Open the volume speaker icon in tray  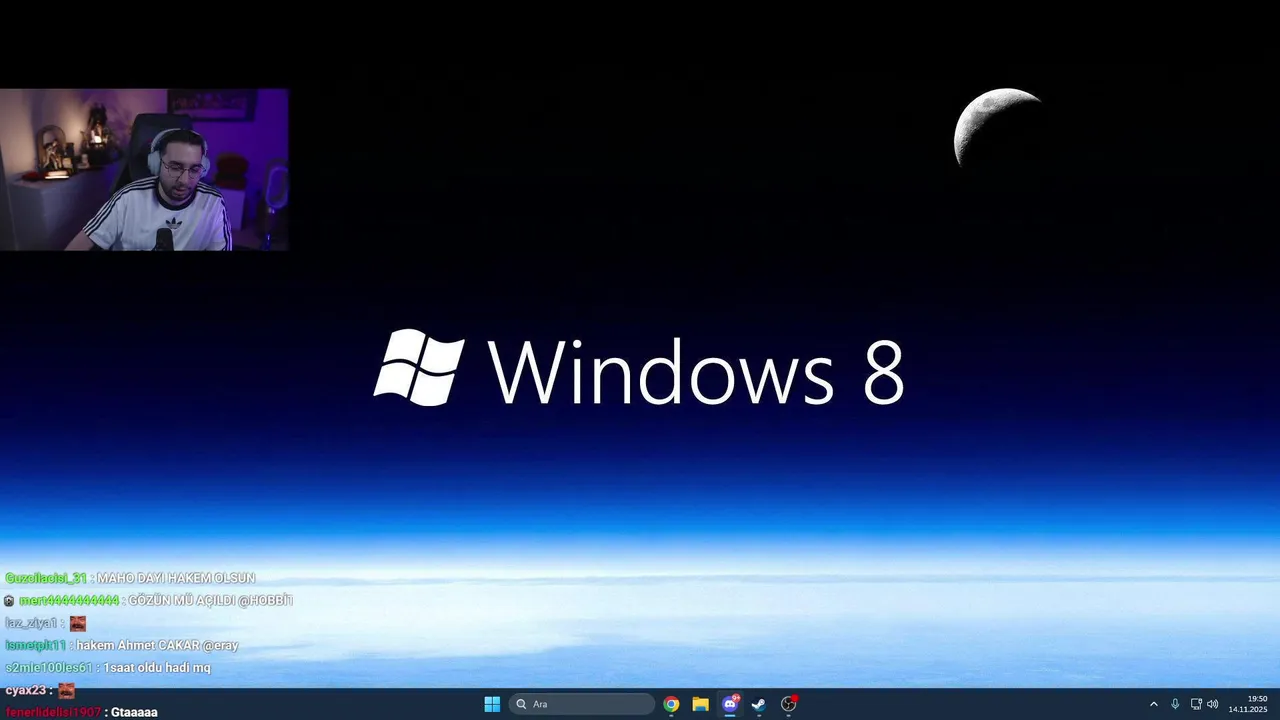click(1213, 704)
